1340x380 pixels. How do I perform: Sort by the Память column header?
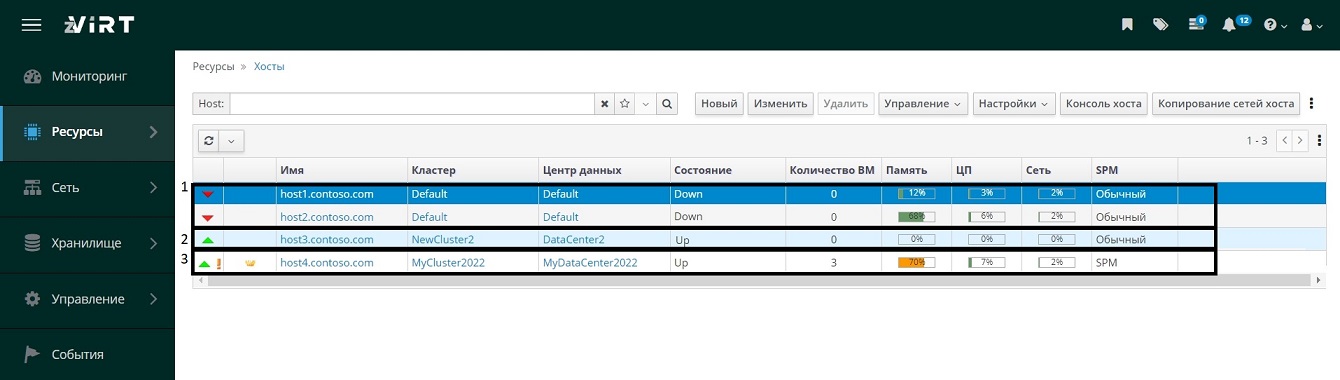(916, 170)
